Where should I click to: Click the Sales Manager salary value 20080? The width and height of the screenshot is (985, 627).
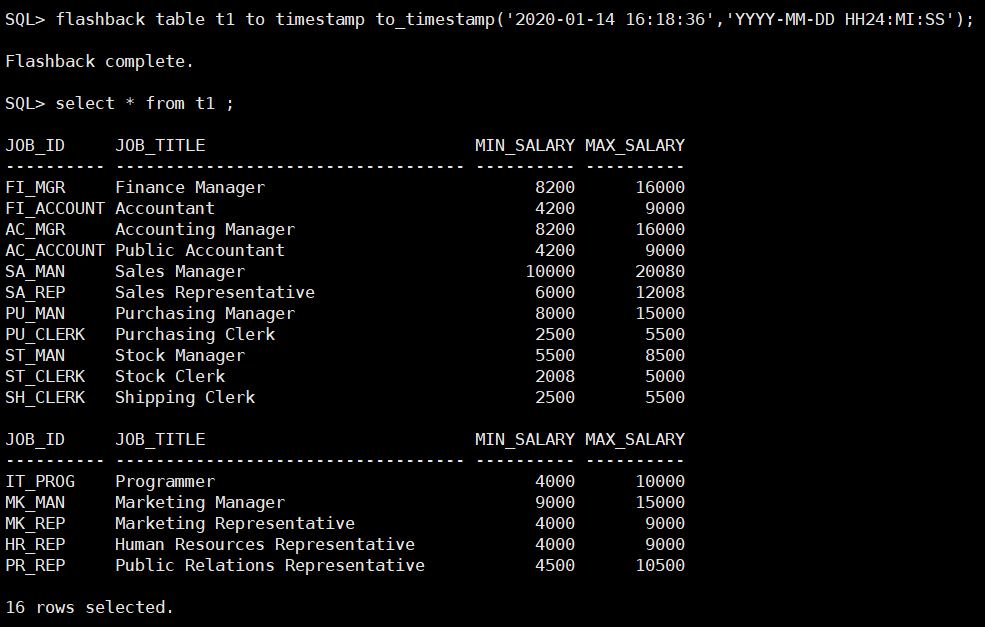click(660, 271)
